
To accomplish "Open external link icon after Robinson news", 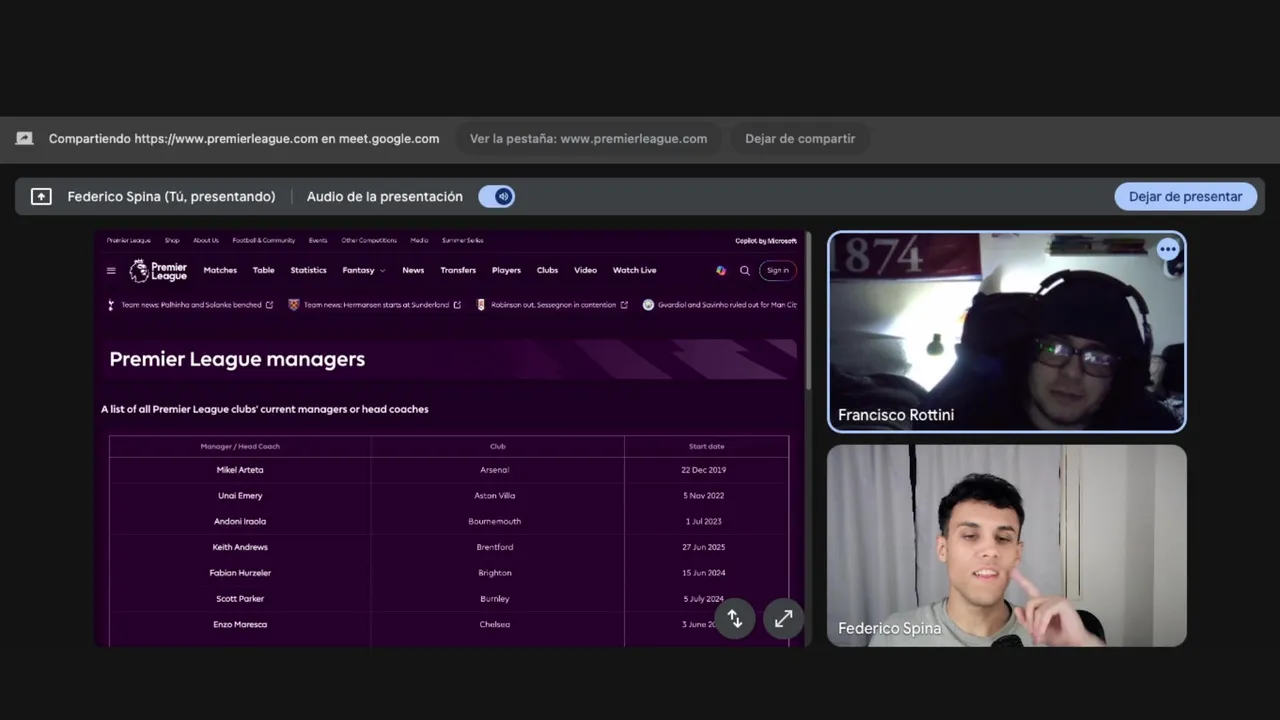I will [624, 305].
